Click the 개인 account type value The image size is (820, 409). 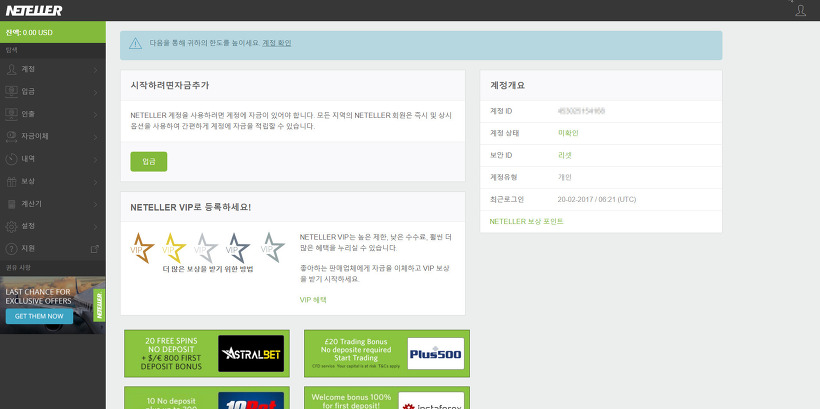point(565,177)
